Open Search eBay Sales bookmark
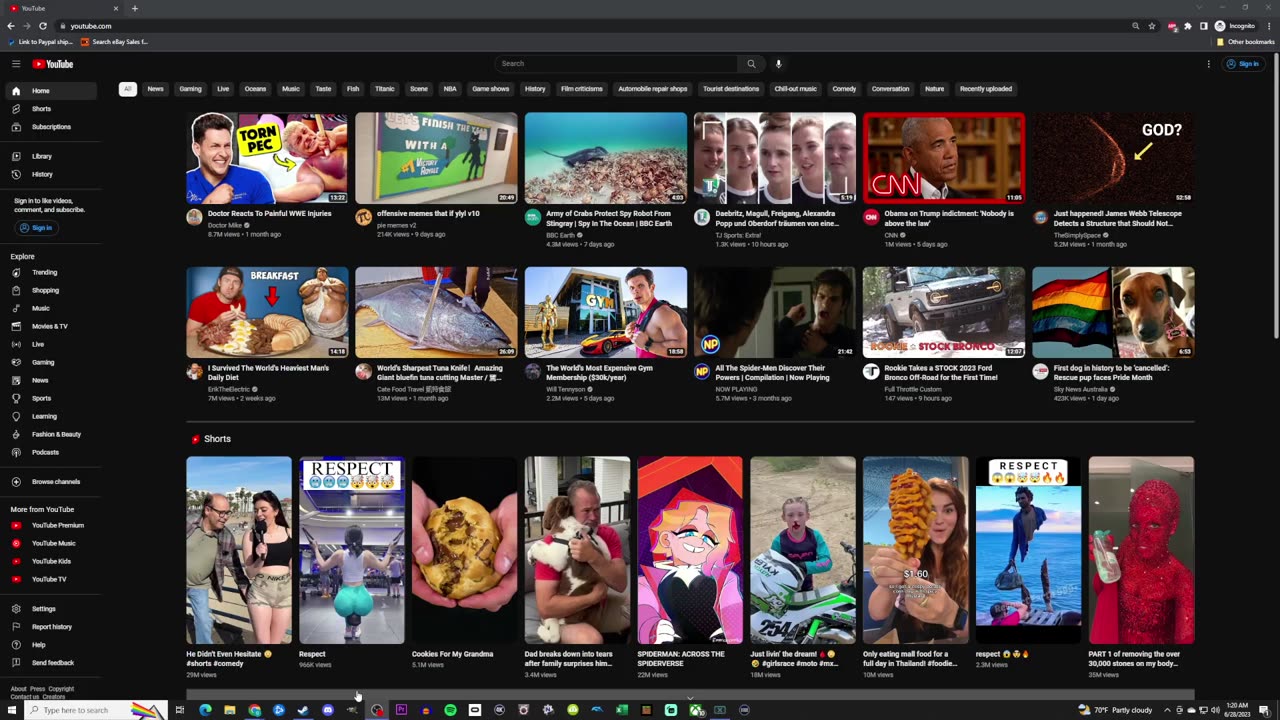1280x720 pixels. [x=114, y=42]
